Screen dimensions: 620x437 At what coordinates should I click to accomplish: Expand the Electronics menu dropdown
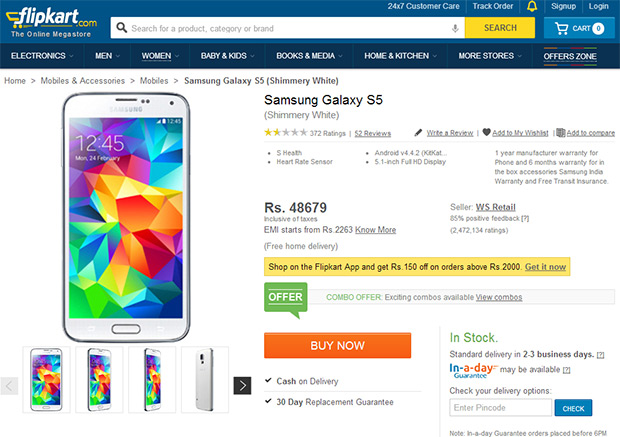coord(43,56)
